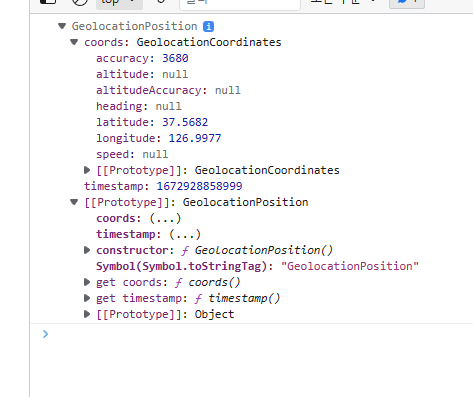Screen dimensions: 473x397
Task: Click the ƒ GeolocationPosition() function text
Action: click(x=257, y=250)
